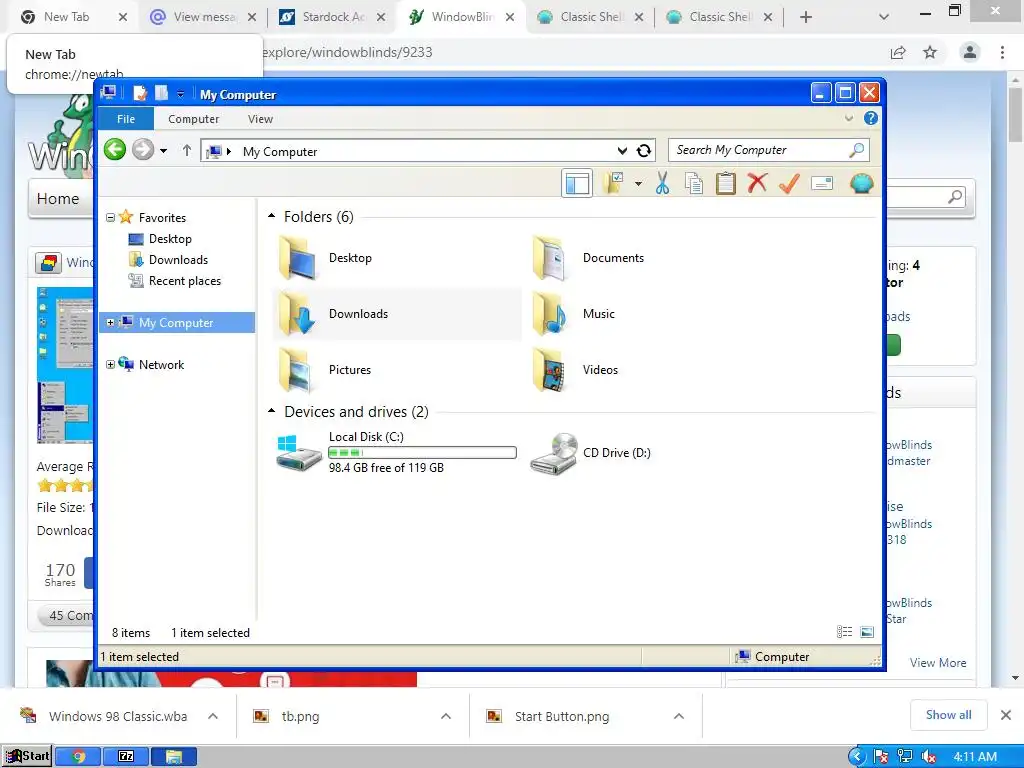The width and height of the screenshot is (1024, 768).
Task: Open the folder options toolbar dropdown arrow
Action: click(638, 184)
